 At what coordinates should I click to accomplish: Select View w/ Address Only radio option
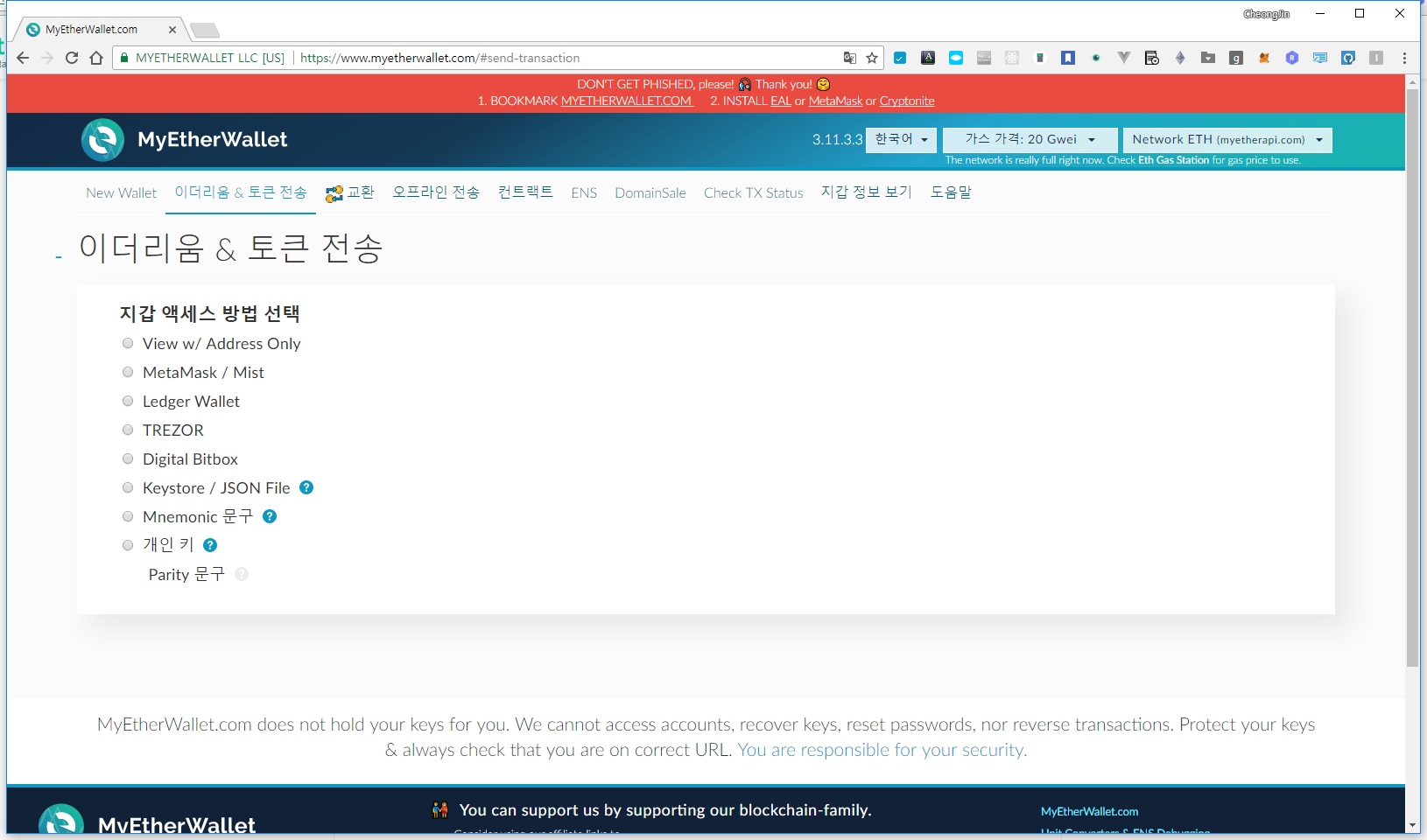pos(128,344)
